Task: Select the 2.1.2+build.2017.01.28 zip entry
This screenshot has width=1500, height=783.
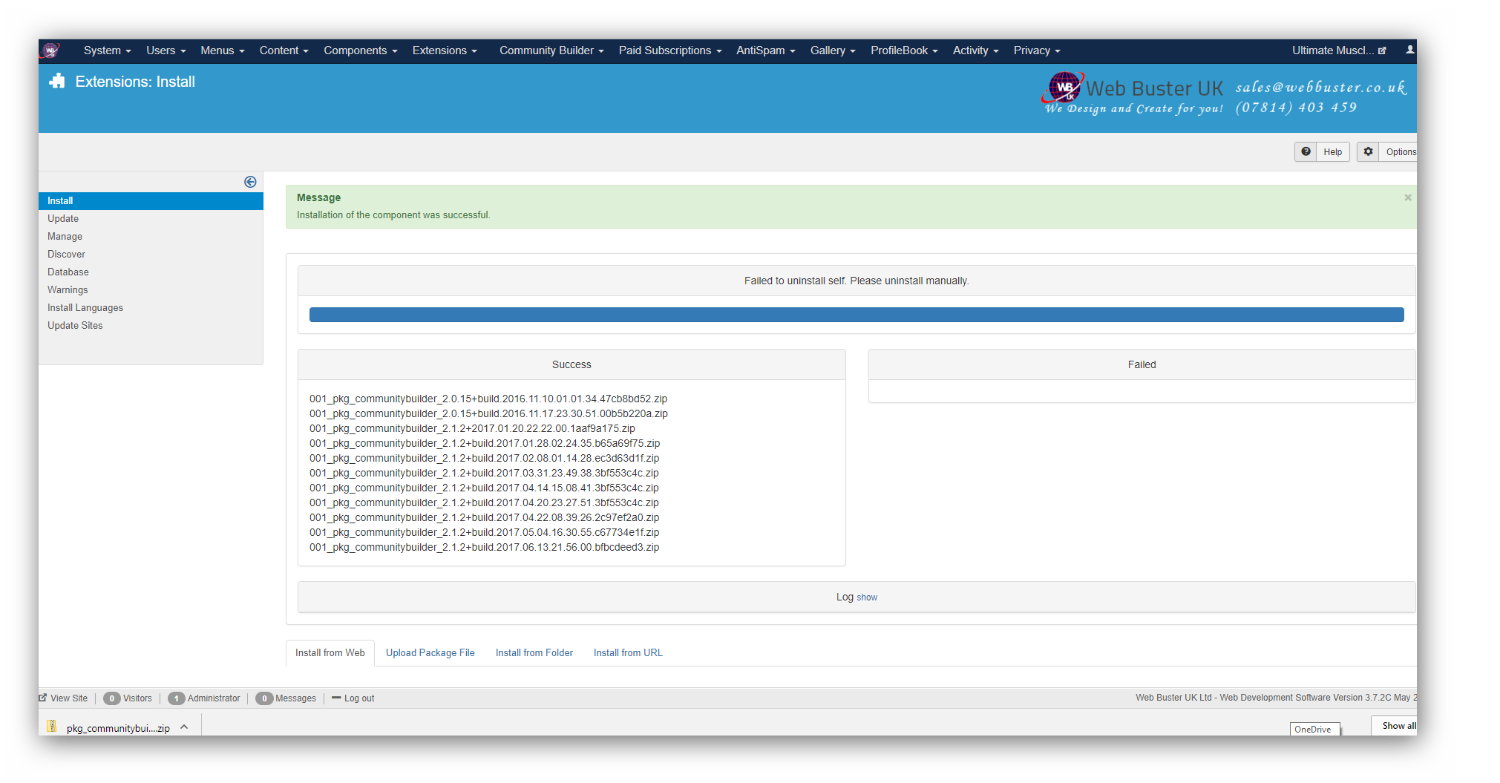Action: [484, 443]
